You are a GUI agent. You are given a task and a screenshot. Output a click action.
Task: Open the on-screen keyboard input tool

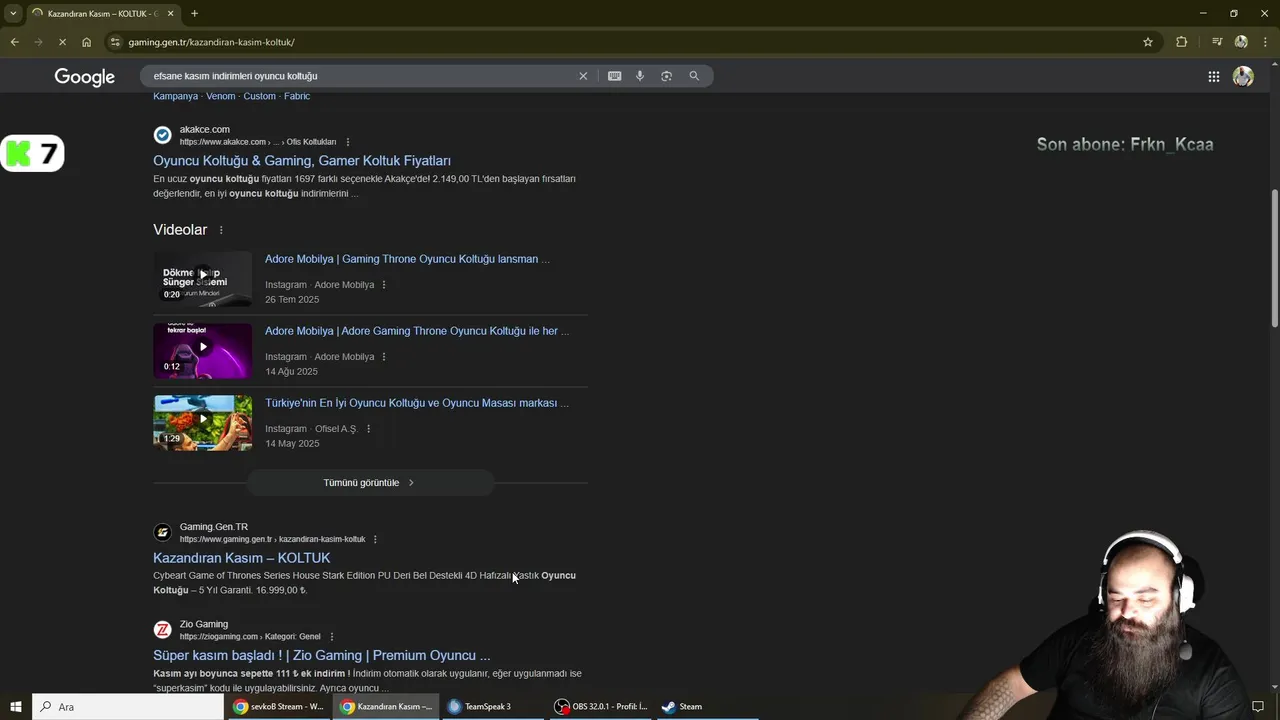click(614, 76)
